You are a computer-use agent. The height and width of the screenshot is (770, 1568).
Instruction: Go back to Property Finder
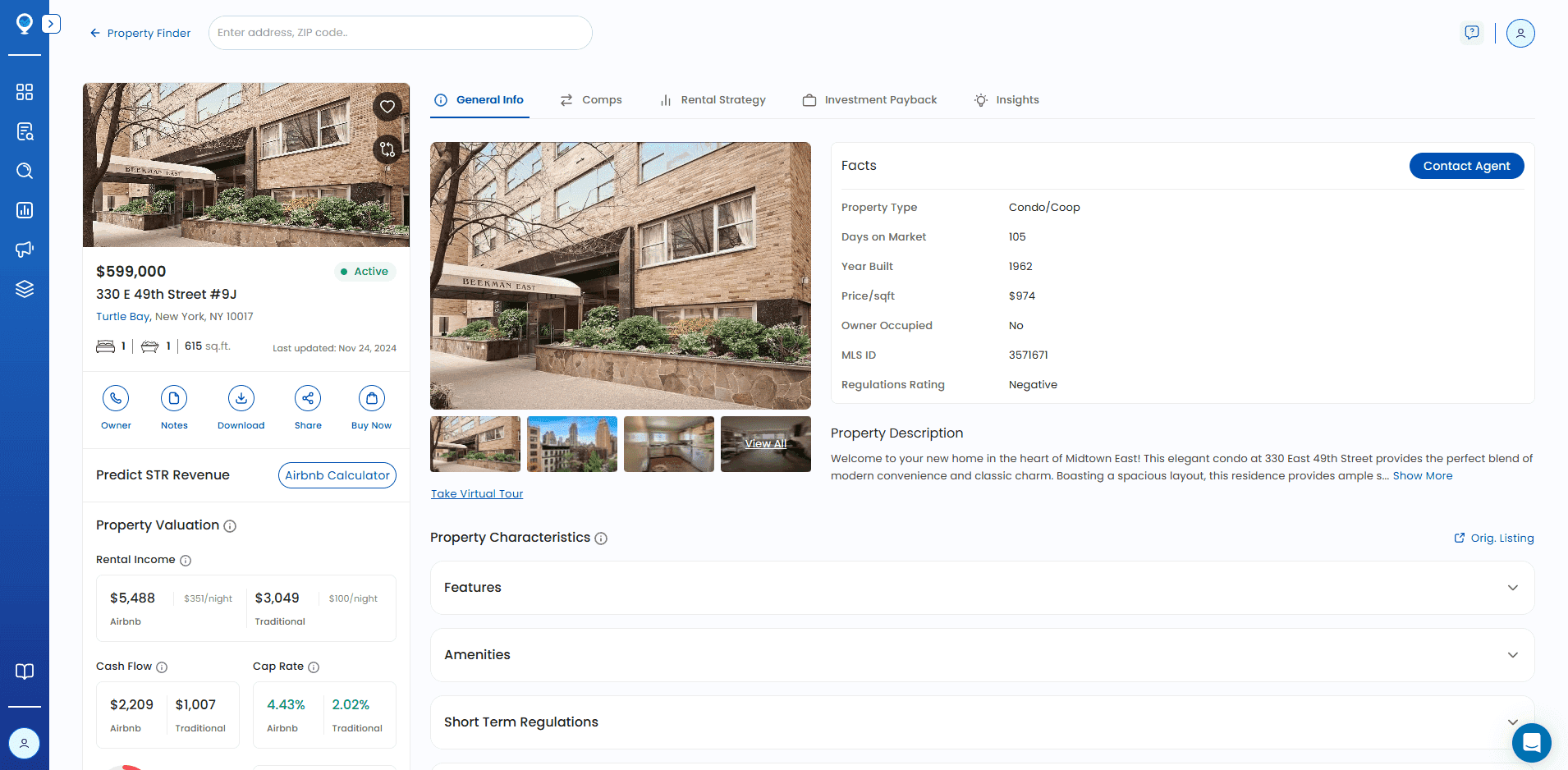[x=140, y=33]
